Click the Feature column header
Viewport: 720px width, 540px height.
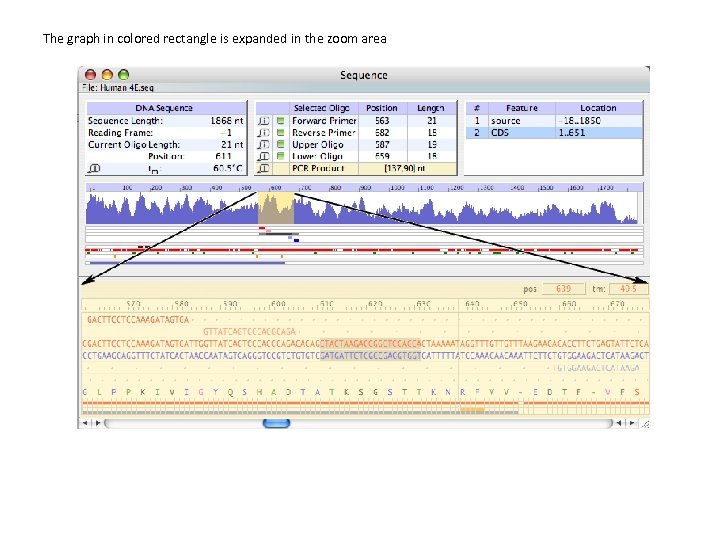point(522,108)
